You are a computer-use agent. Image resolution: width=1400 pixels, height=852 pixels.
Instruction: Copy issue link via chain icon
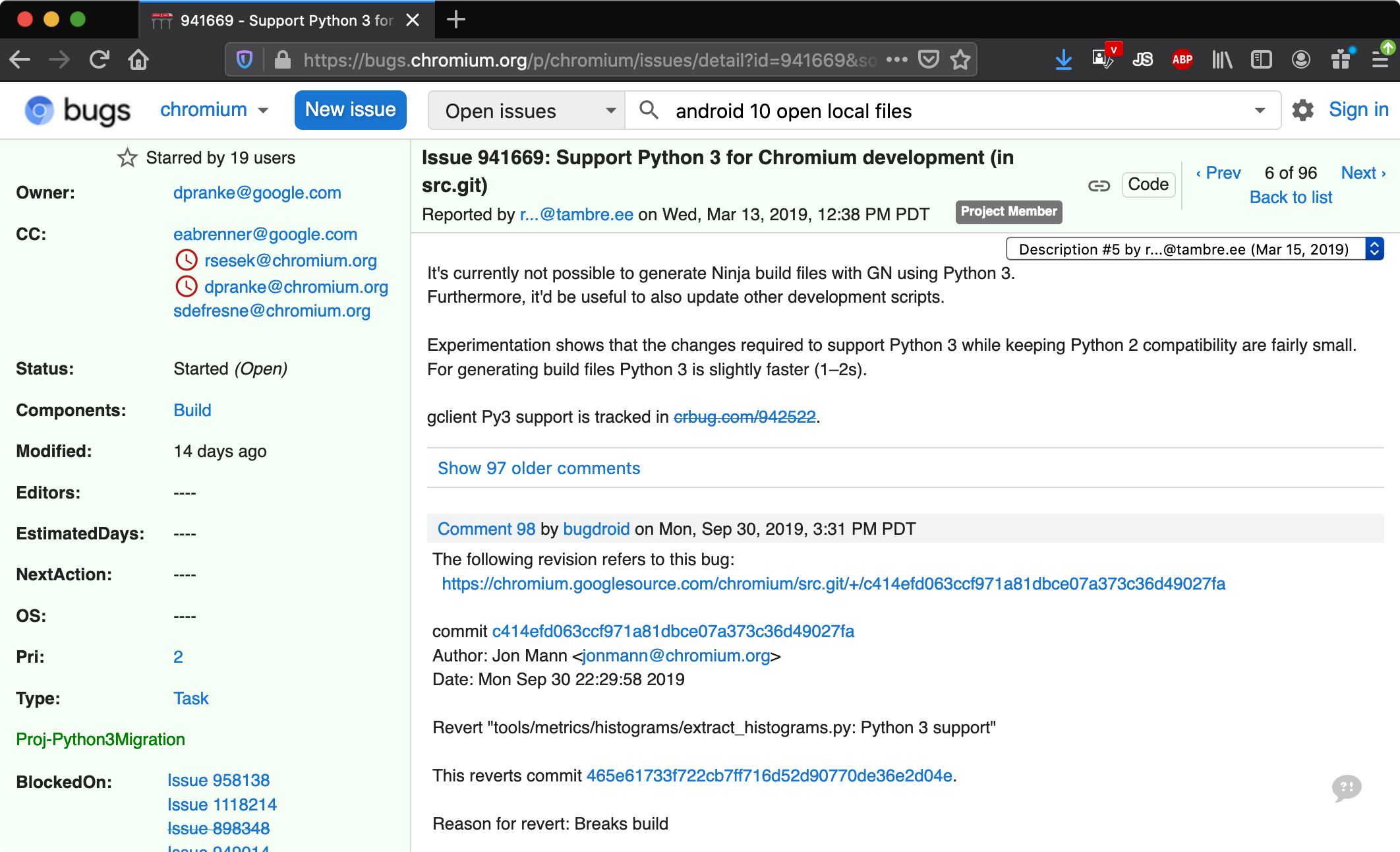point(1098,186)
